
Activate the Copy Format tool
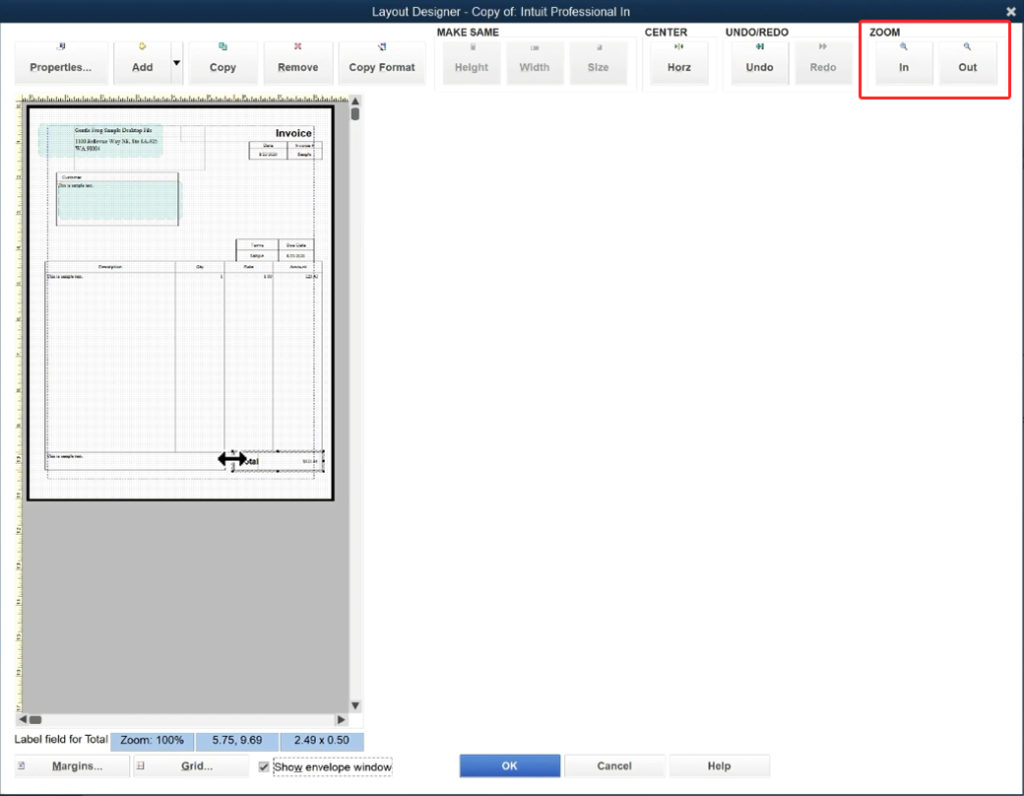tap(382, 60)
